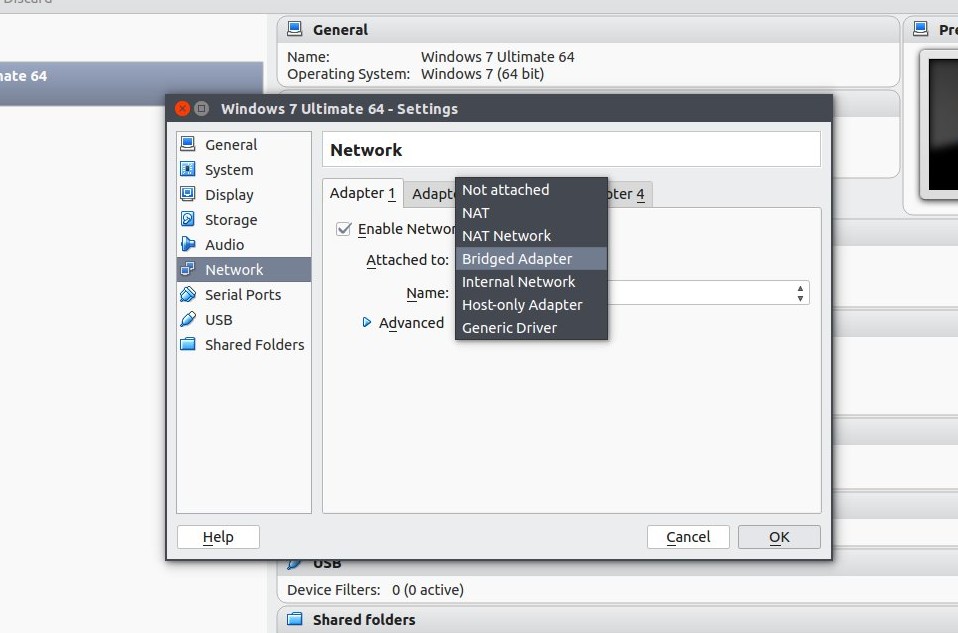958x633 pixels.
Task: Open the Display settings icon
Action: pyautogui.click(x=188, y=194)
